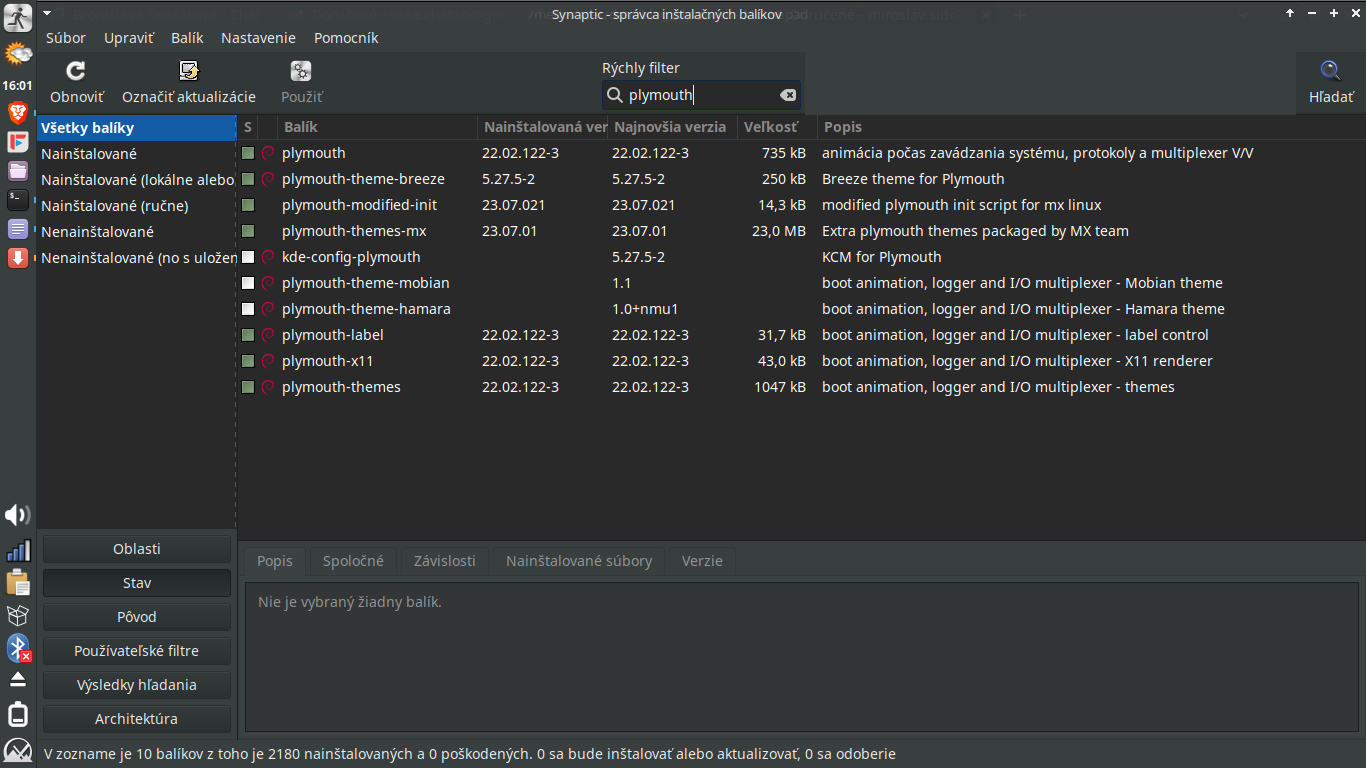Viewport: 1366px width, 768px height.
Task: Mark the plymouth-theme-mobian status checkbox
Action: pyautogui.click(x=248, y=283)
